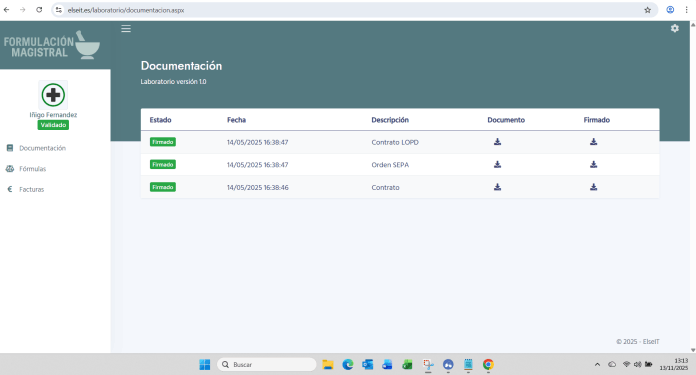This screenshot has height=375, width=696.
Task: Download the Contrato document in third row
Action: coord(497,187)
